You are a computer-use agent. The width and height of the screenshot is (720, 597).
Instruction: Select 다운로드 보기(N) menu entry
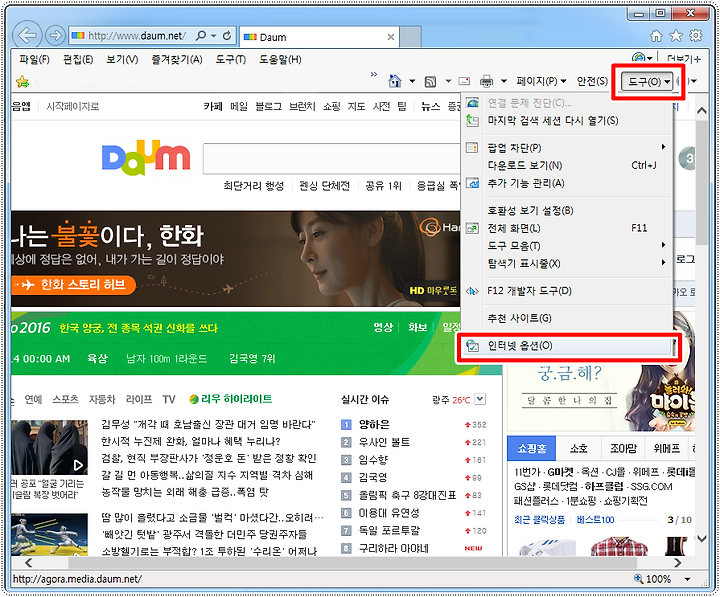point(568,165)
